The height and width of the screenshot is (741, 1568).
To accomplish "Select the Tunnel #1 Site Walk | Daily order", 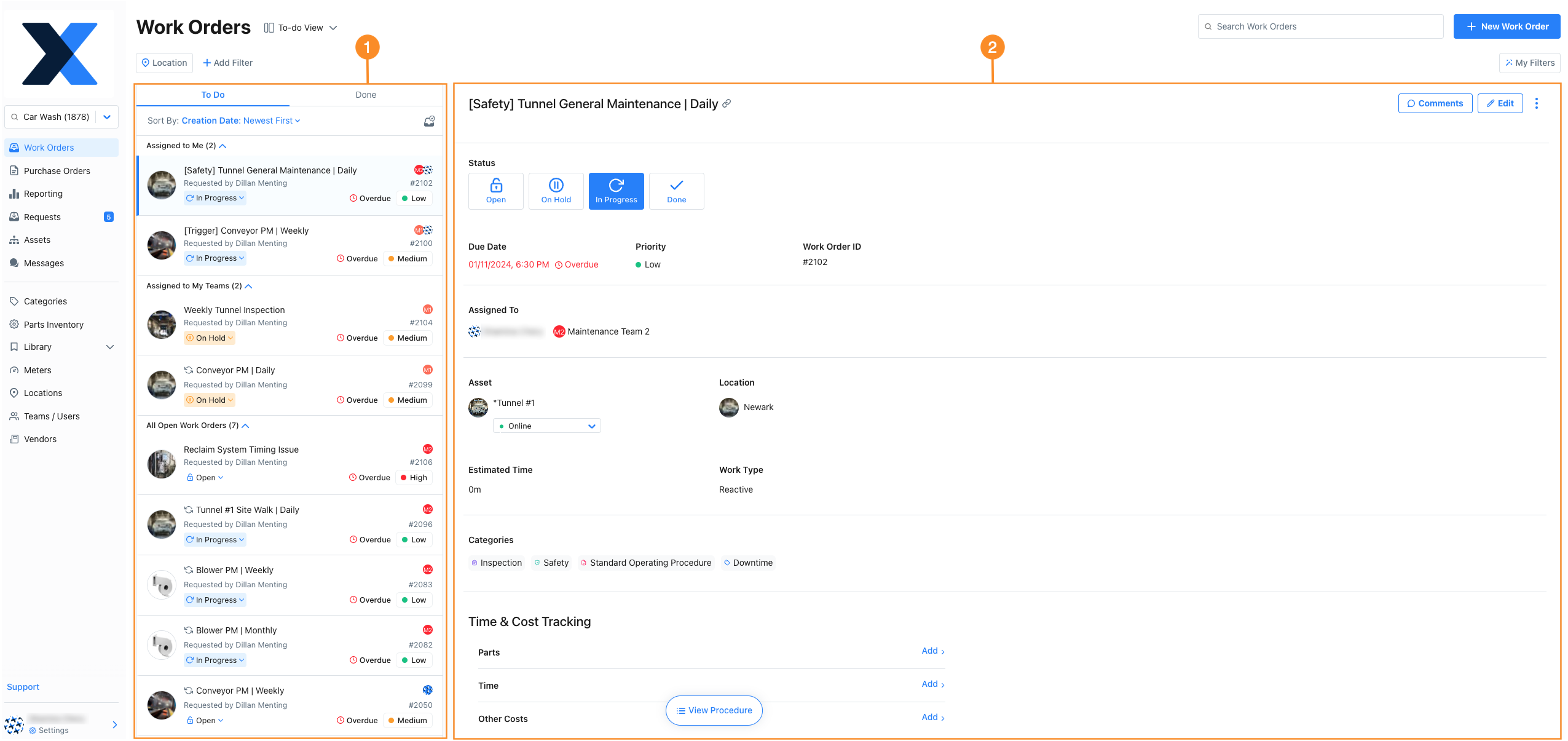I will pos(290,525).
